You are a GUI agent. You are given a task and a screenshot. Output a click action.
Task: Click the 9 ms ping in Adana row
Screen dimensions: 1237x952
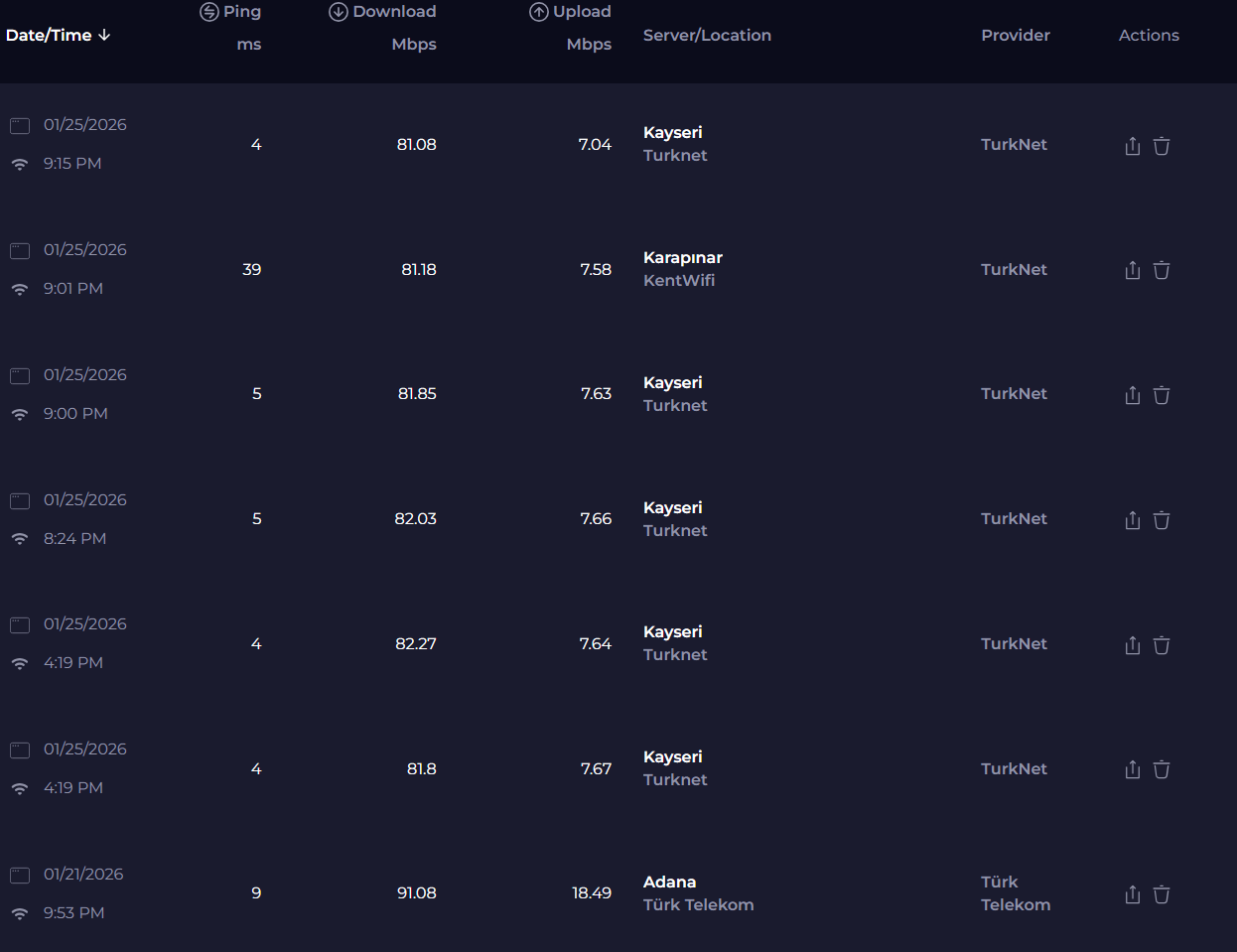(256, 892)
